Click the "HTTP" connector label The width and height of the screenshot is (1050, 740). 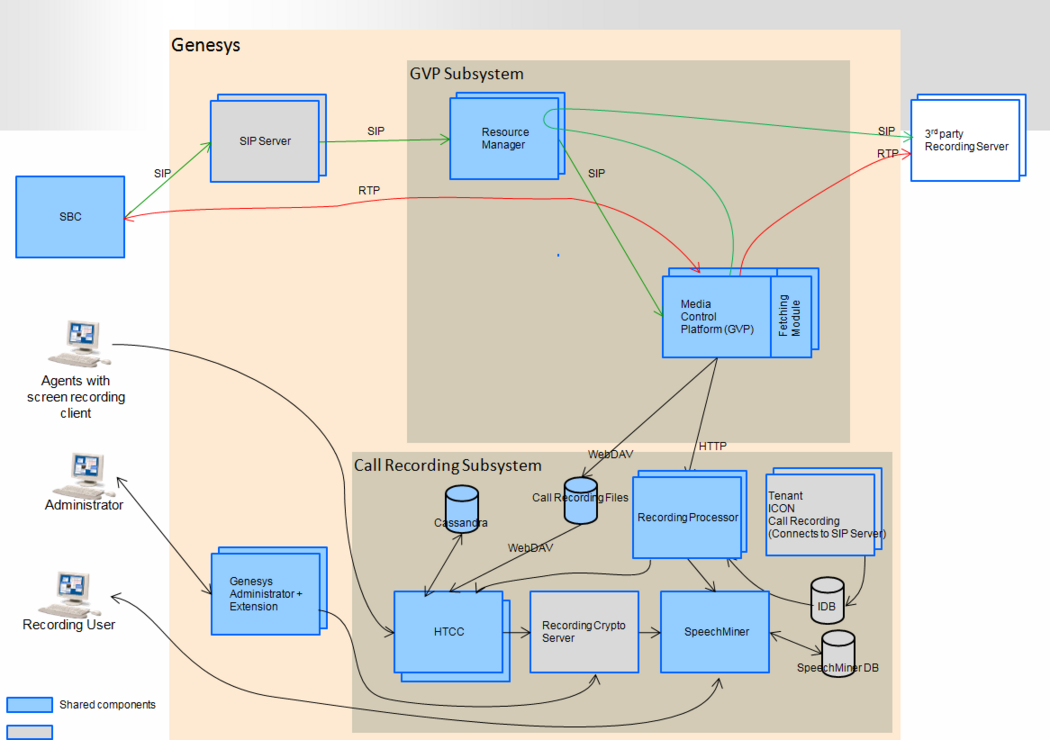tap(712, 446)
